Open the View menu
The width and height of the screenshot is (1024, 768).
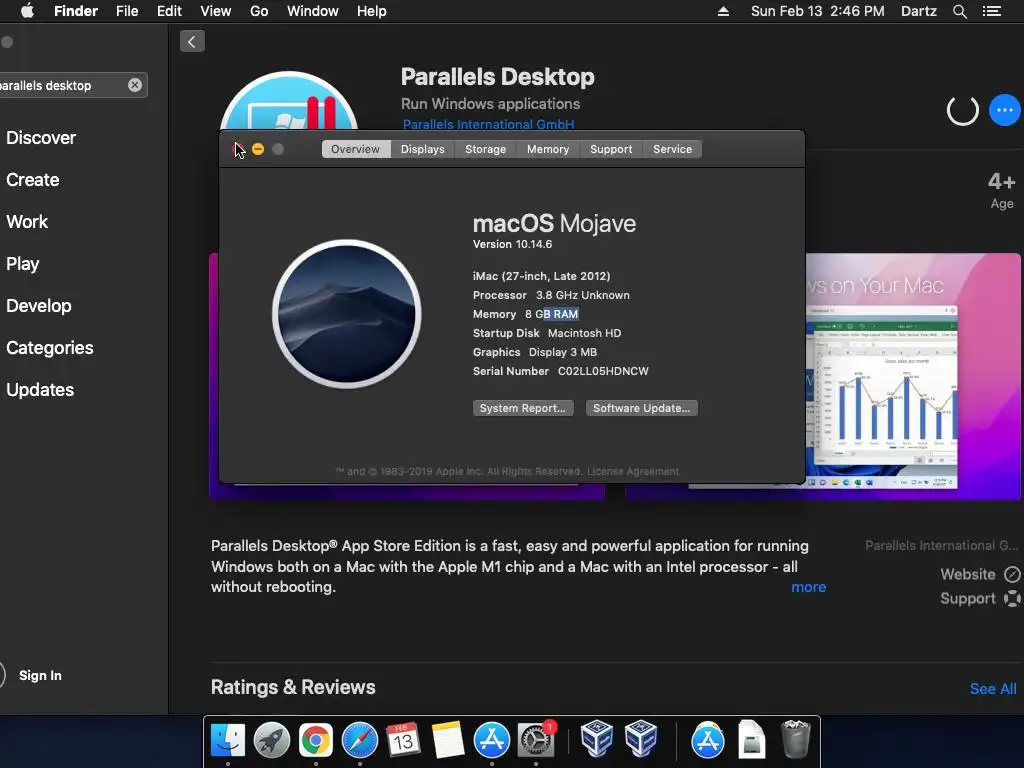(x=216, y=11)
